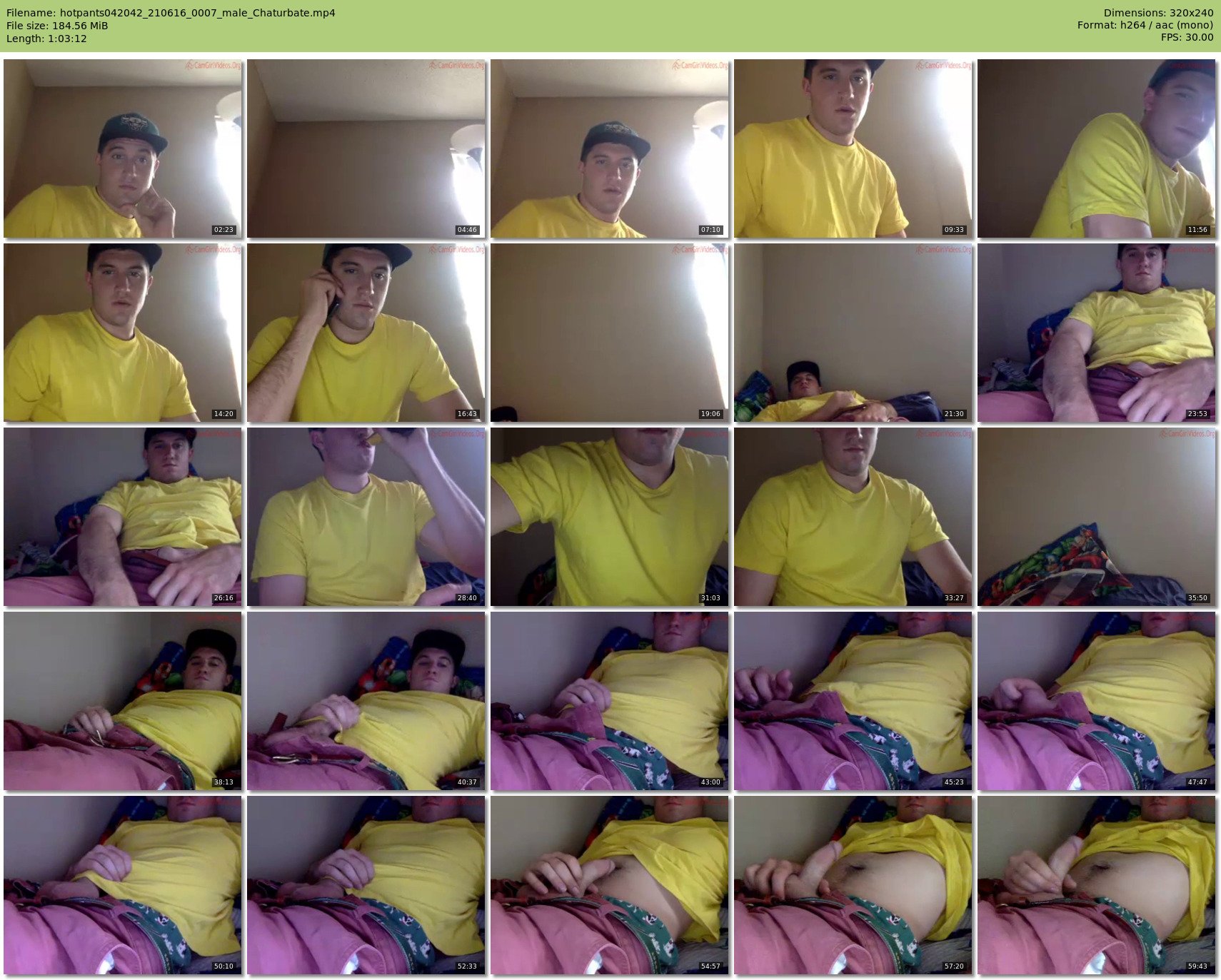The image size is (1221, 980).
Task: Click the Dimensions 320x240 header text
Action: coord(1158,13)
